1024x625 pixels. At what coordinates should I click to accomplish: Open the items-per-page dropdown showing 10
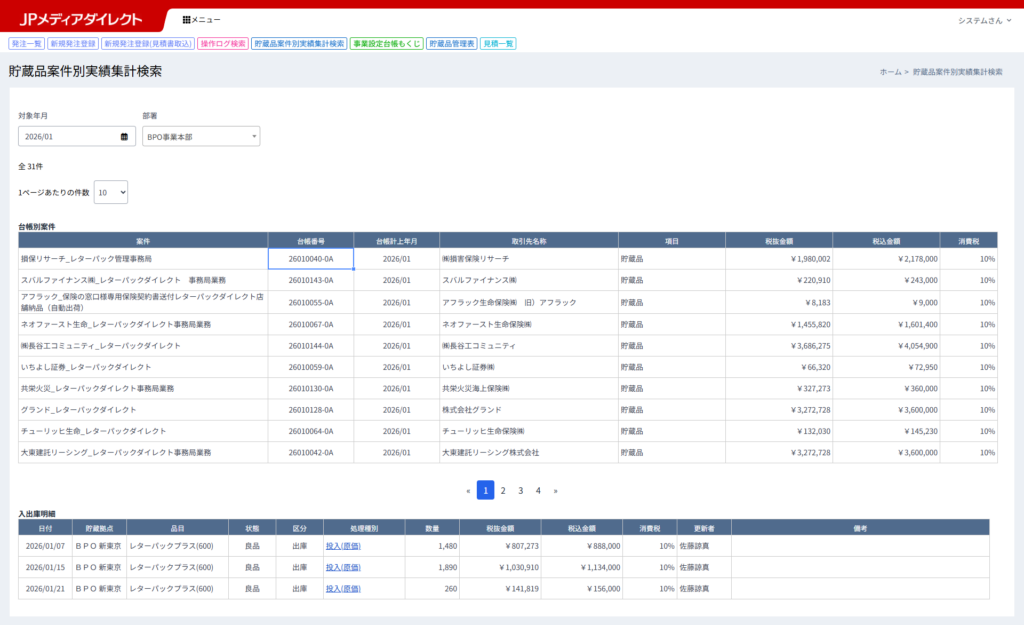coord(110,192)
